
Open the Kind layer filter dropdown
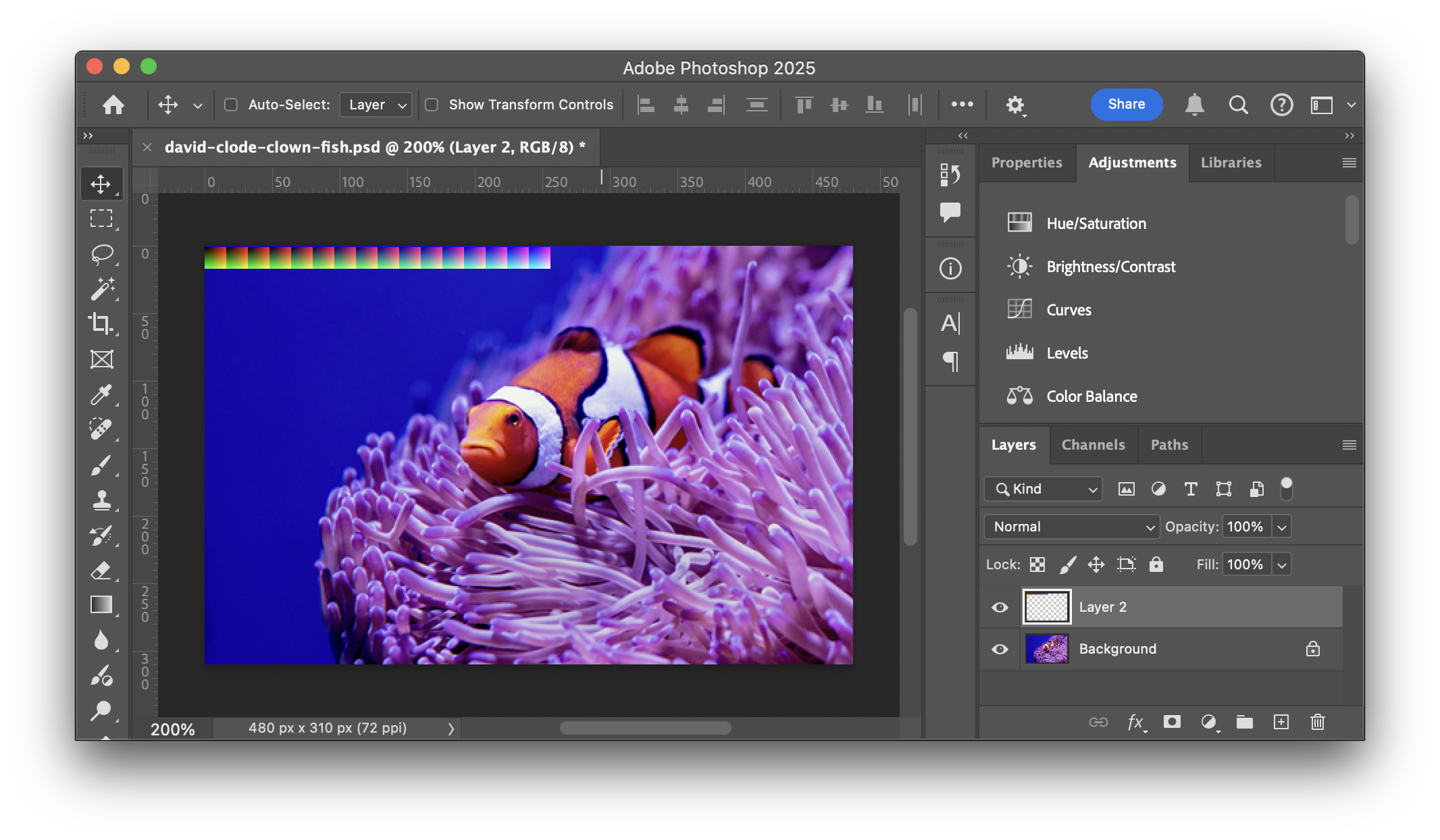(1044, 489)
